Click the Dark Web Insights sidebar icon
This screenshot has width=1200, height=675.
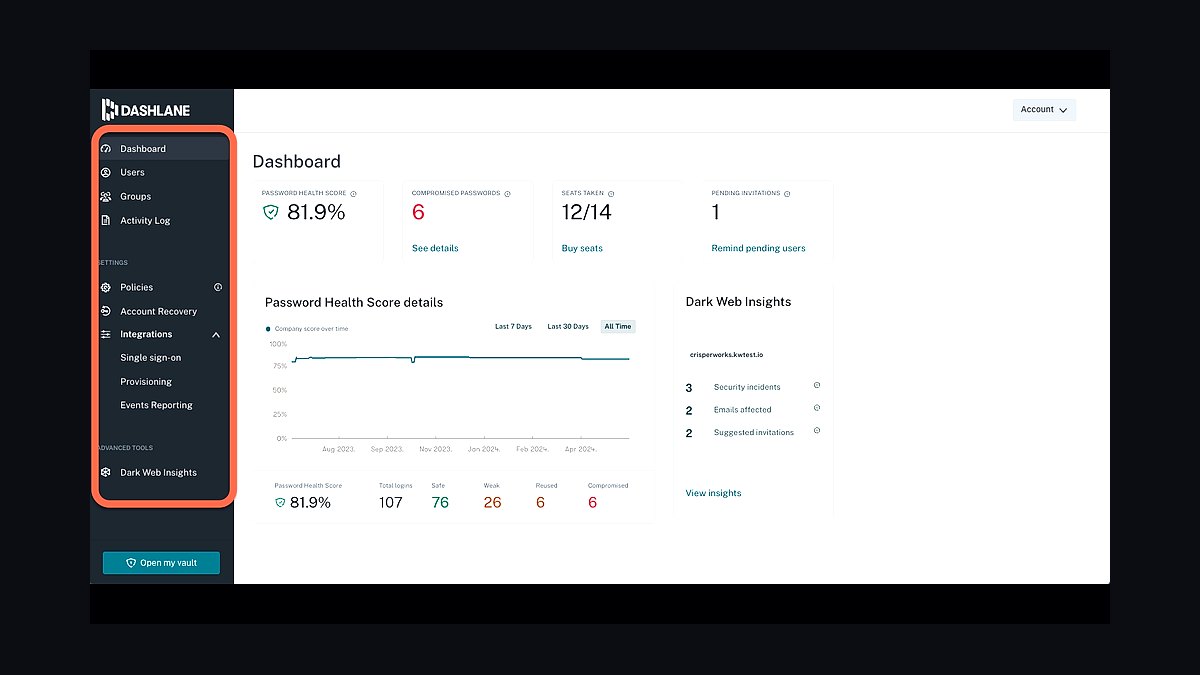[x=106, y=472]
